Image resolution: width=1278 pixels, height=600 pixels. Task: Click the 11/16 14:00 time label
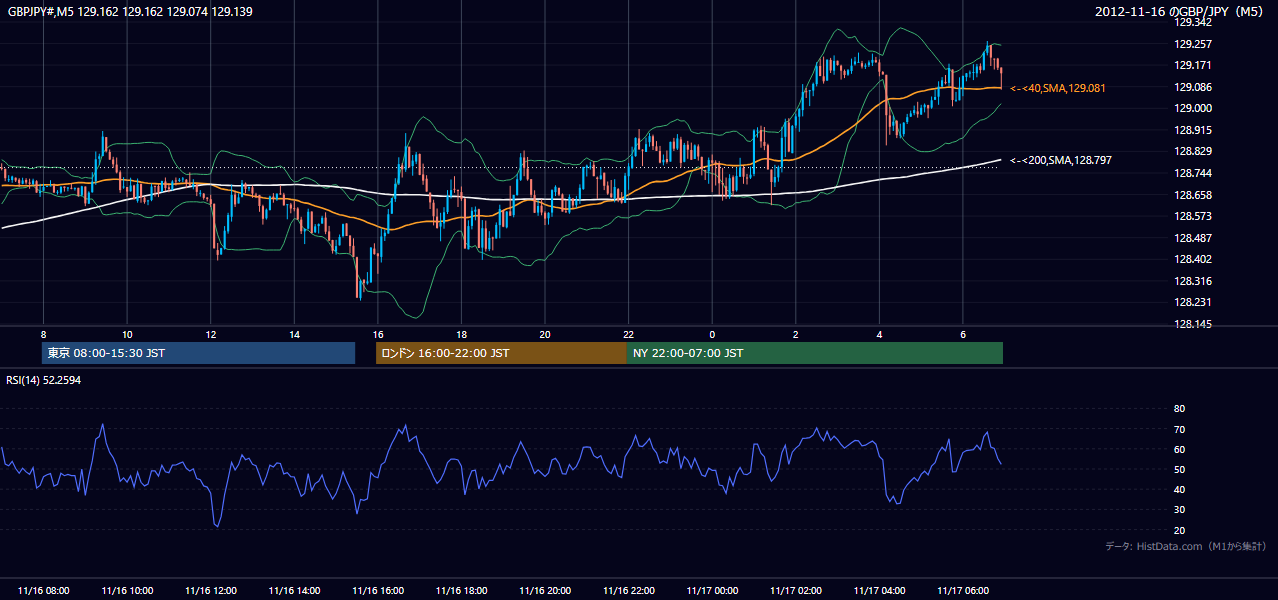(294, 591)
